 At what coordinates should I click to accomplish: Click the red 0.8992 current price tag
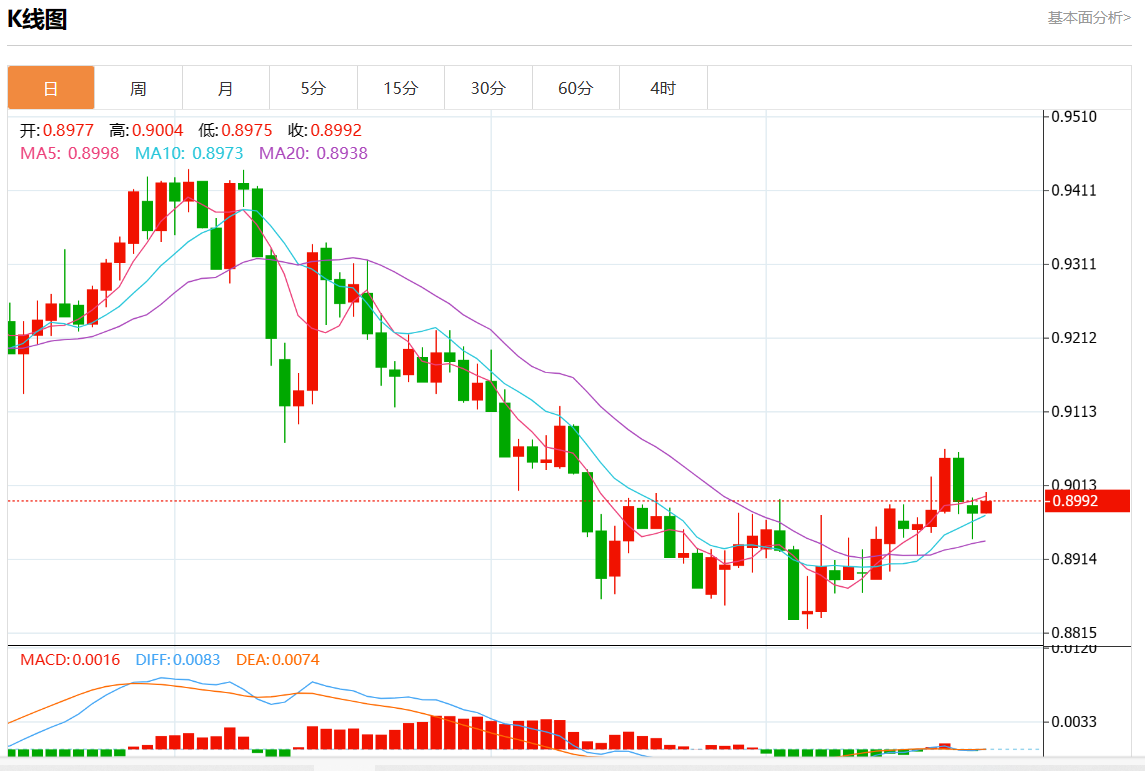pyautogui.click(x=1087, y=501)
